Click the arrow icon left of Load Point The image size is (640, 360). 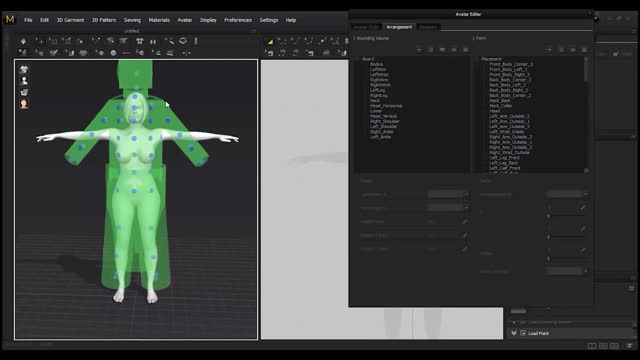click(514, 333)
